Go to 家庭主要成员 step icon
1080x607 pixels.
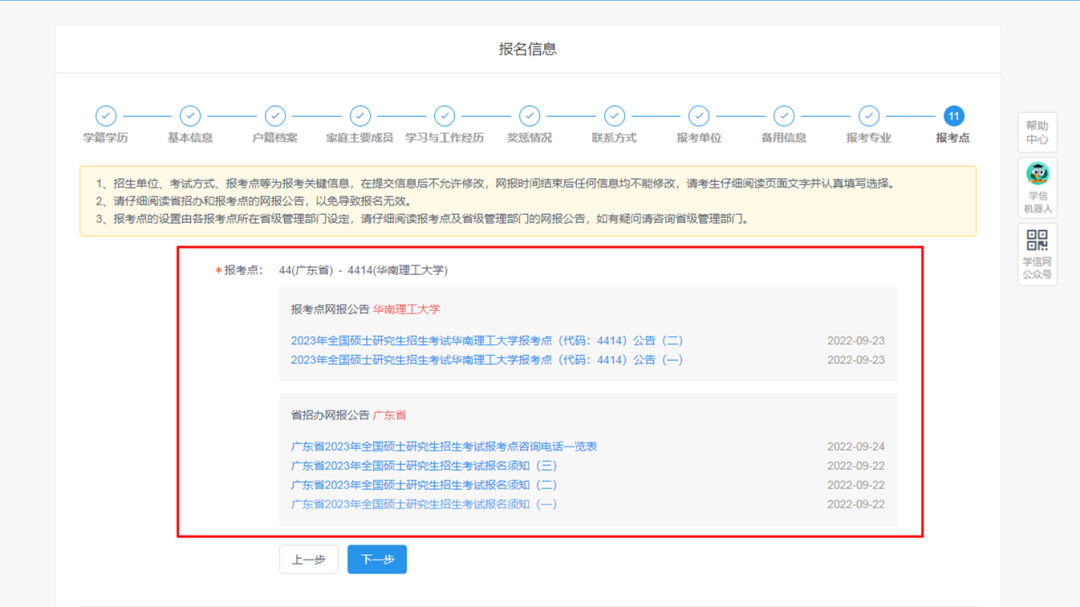[x=360, y=116]
